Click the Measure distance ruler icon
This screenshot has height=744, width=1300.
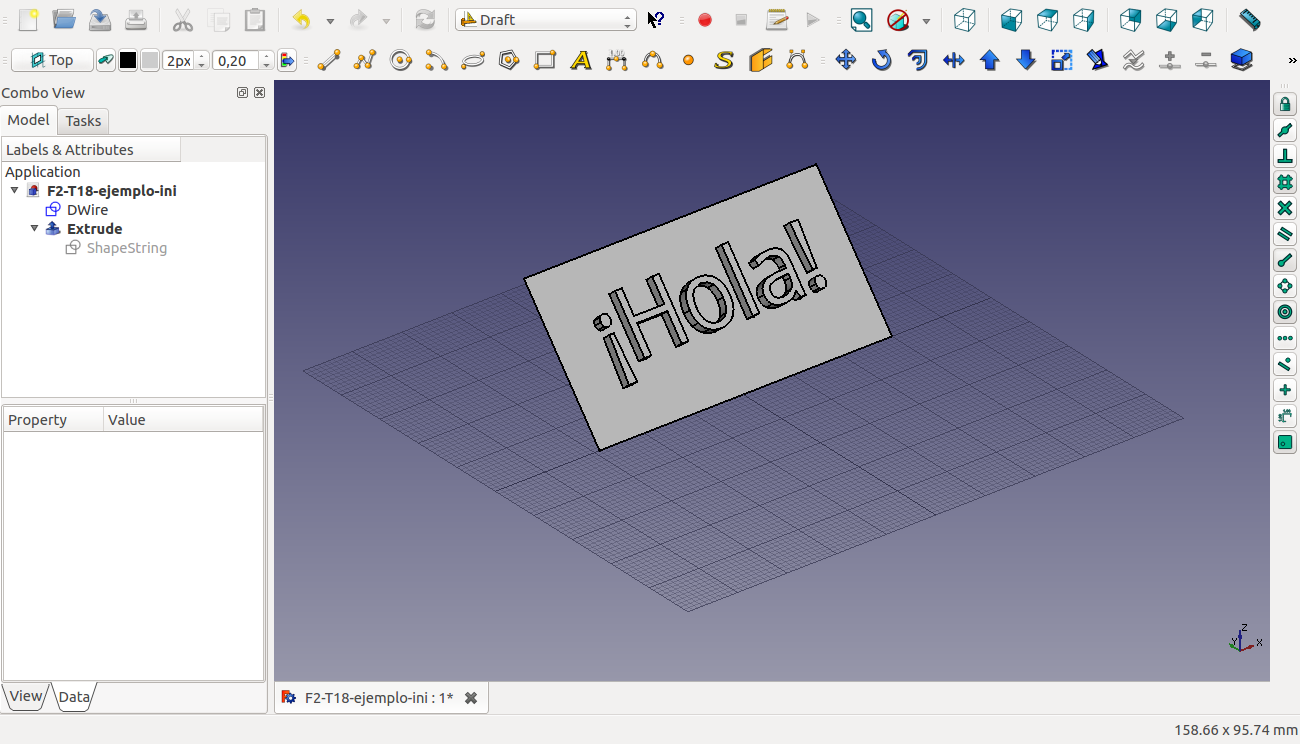click(x=1249, y=20)
